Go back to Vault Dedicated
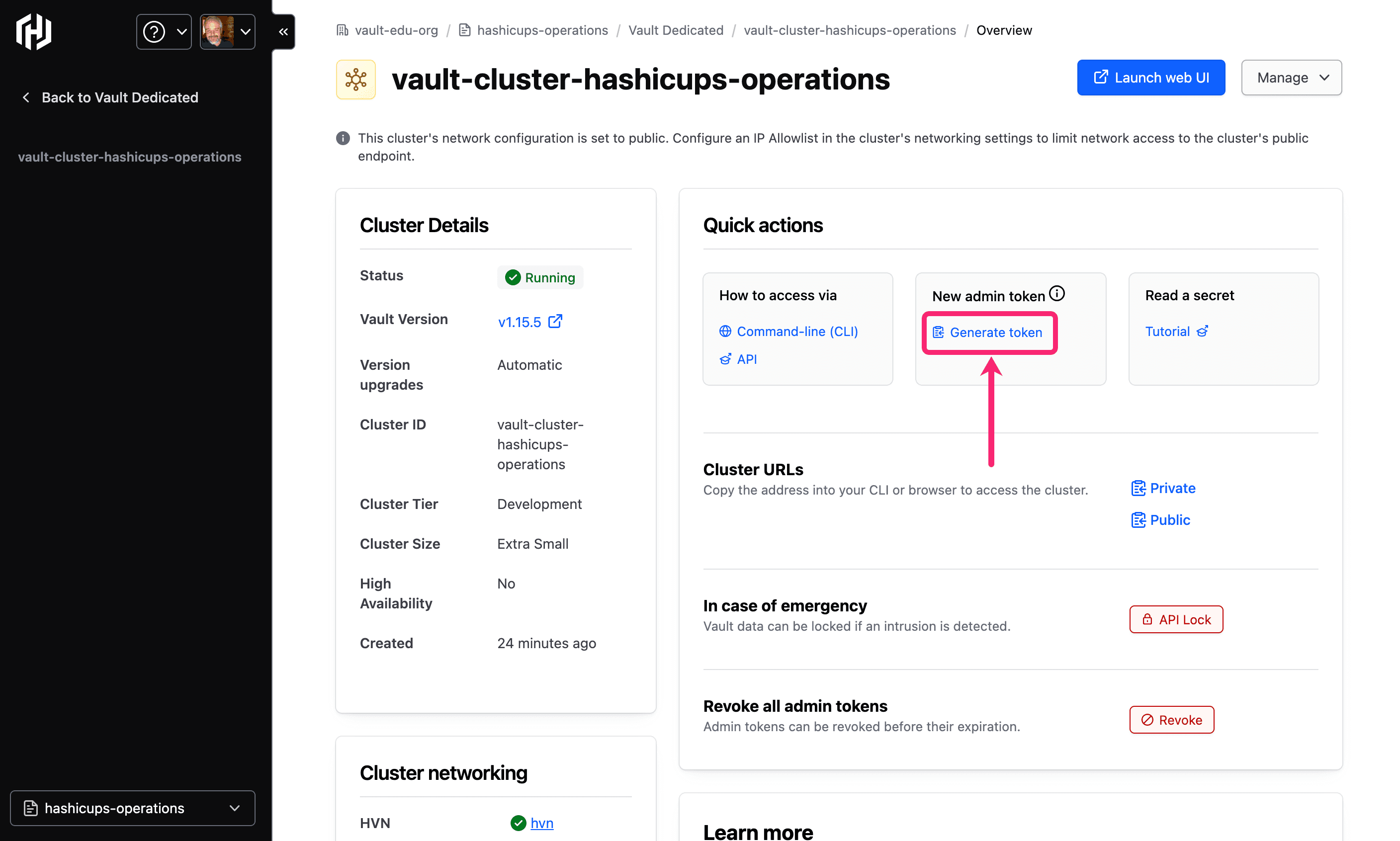This screenshot has width=1400, height=841. tap(110, 97)
